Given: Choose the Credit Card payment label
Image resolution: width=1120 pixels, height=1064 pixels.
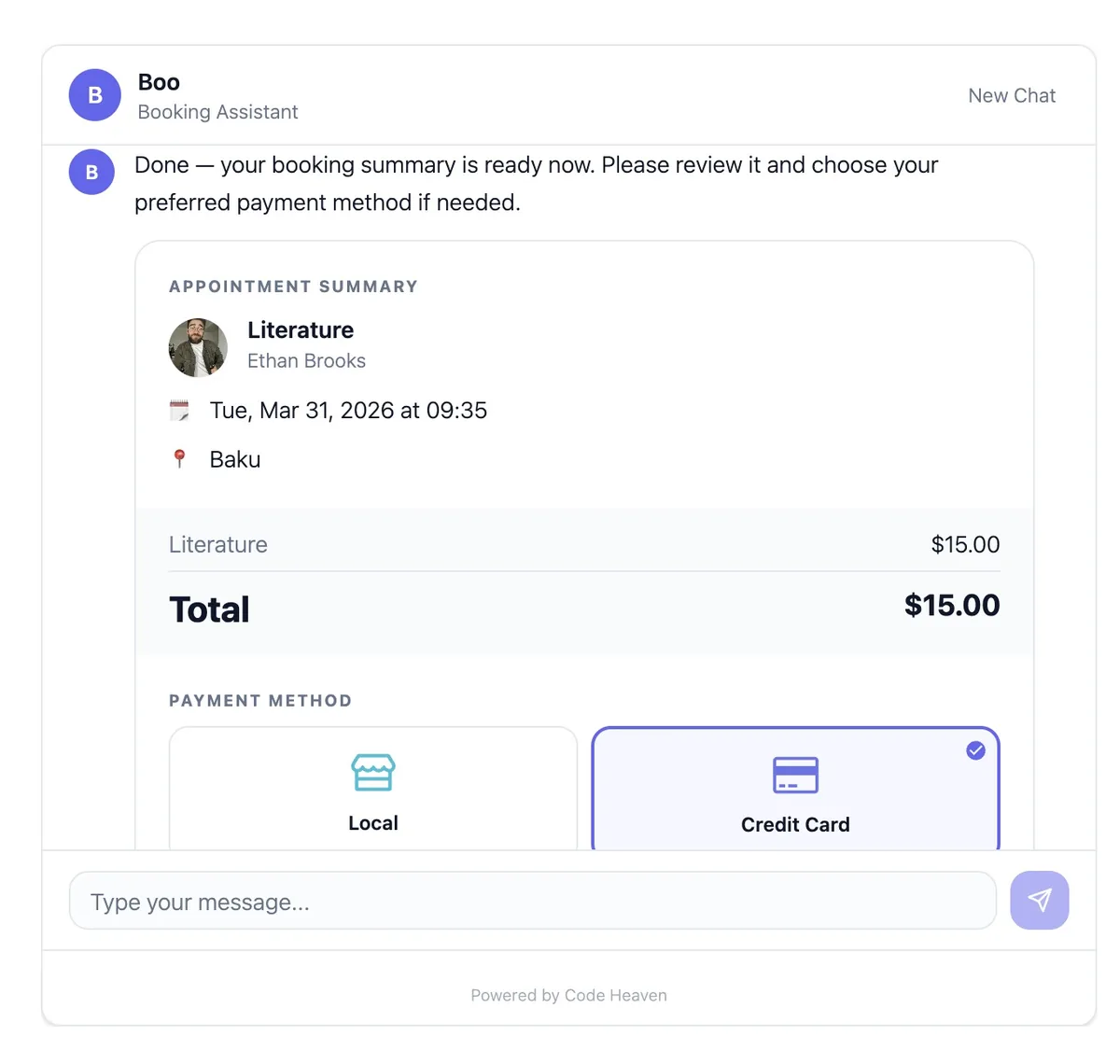Looking at the screenshot, I should [795, 825].
